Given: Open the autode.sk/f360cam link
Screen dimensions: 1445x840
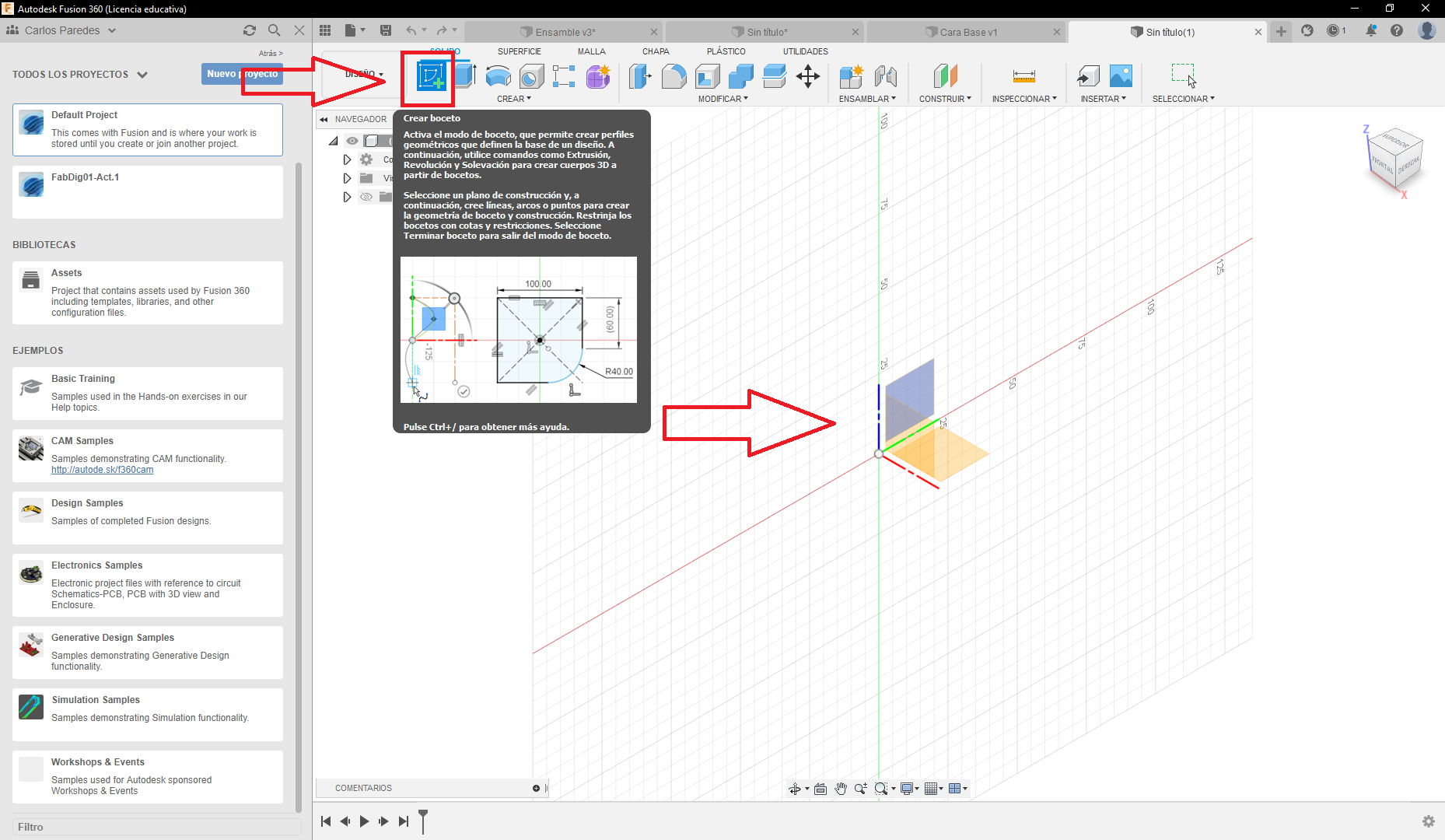Looking at the screenshot, I should coord(103,470).
